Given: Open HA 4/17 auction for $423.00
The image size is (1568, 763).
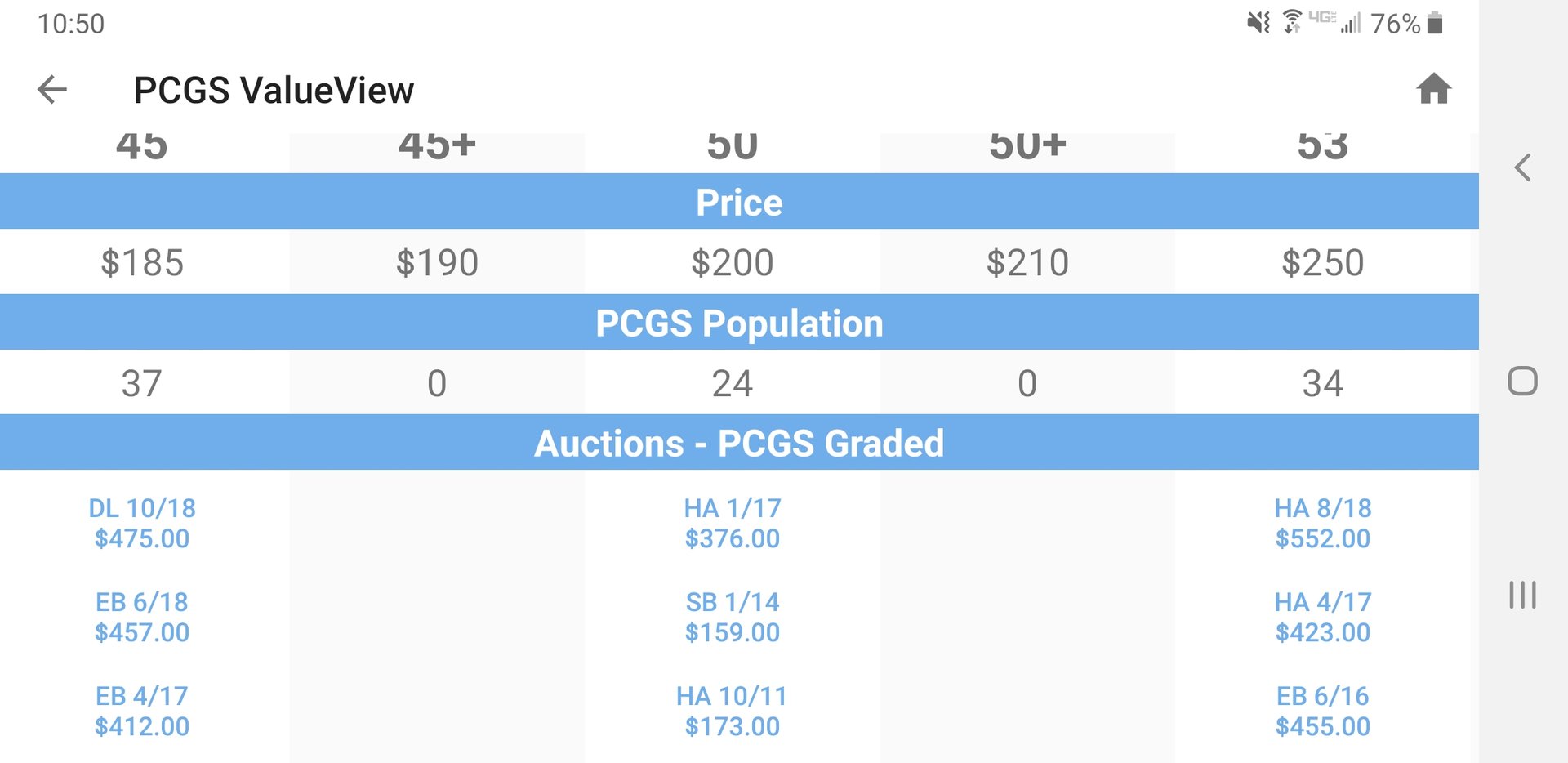Looking at the screenshot, I should point(1323,618).
